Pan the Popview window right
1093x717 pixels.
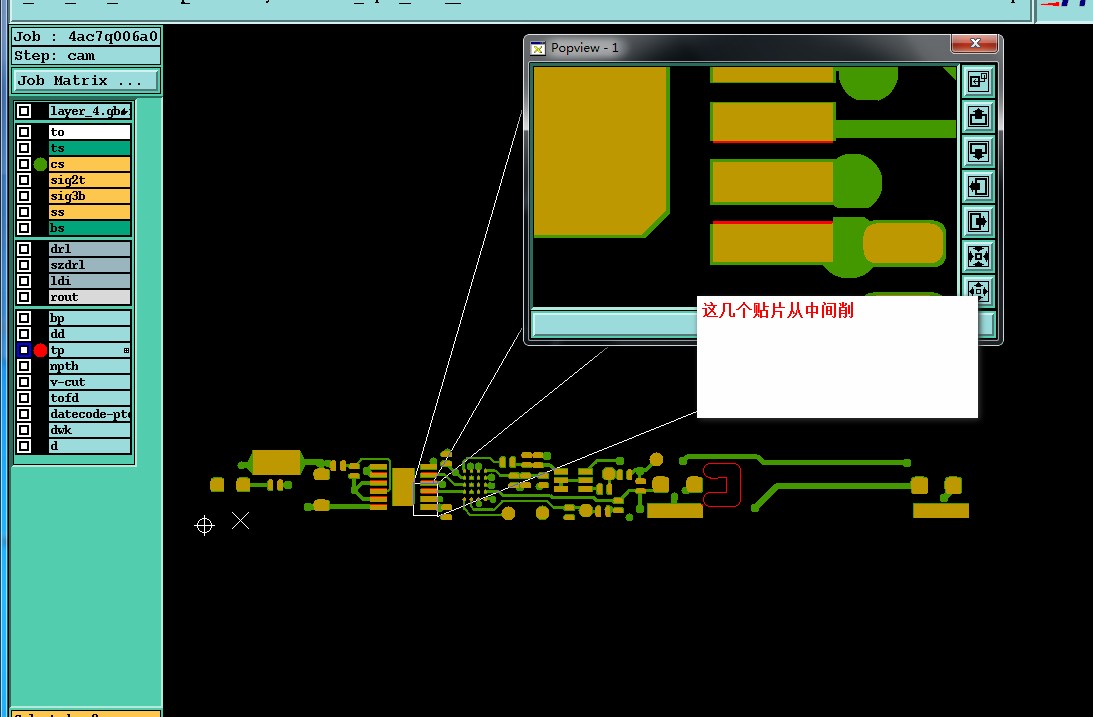(x=978, y=222)
